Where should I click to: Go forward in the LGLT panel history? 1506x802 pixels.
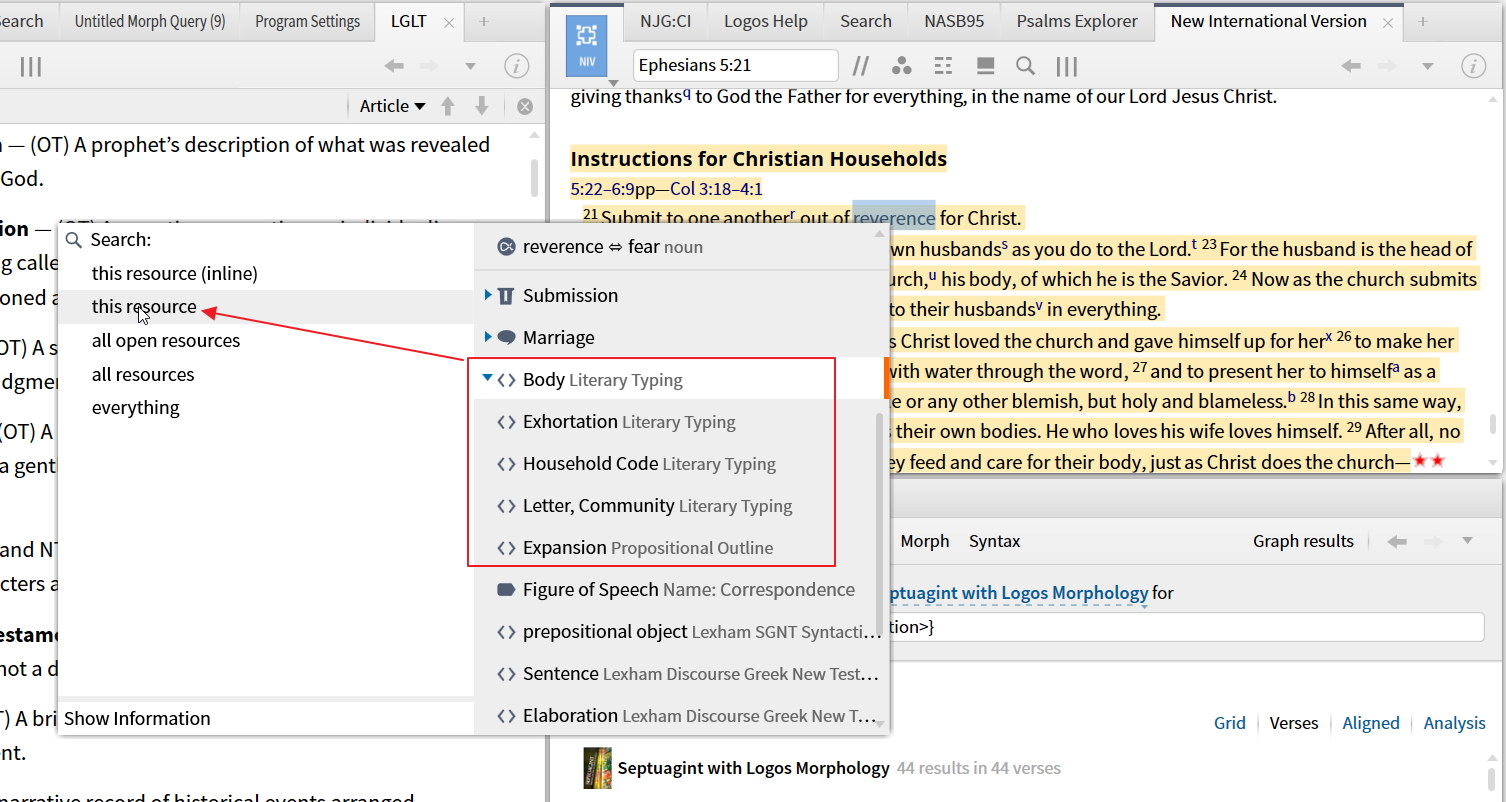click(x=429, y=66)
